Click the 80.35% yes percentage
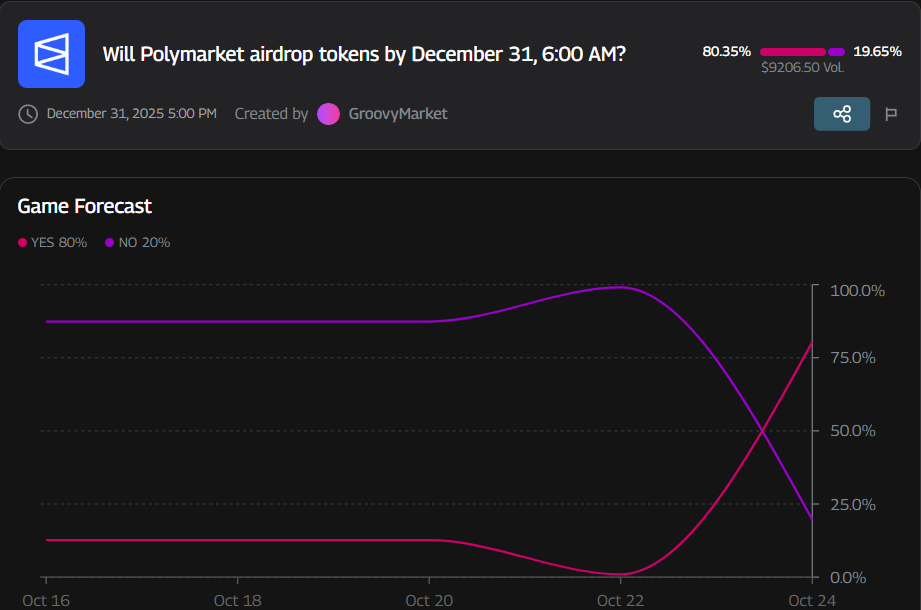The width and height of the screenshot is (921, 610). (x=727, y=52)
